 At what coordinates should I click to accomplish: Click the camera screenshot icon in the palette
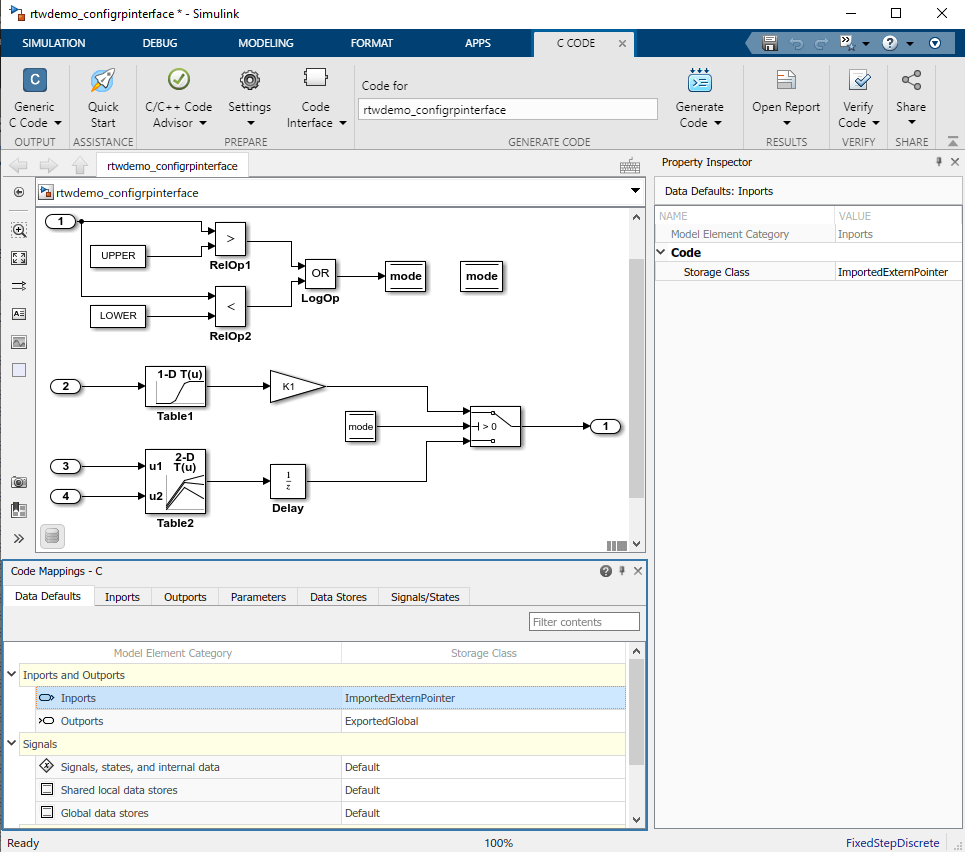pyautogui.click(x=19, y=482)
